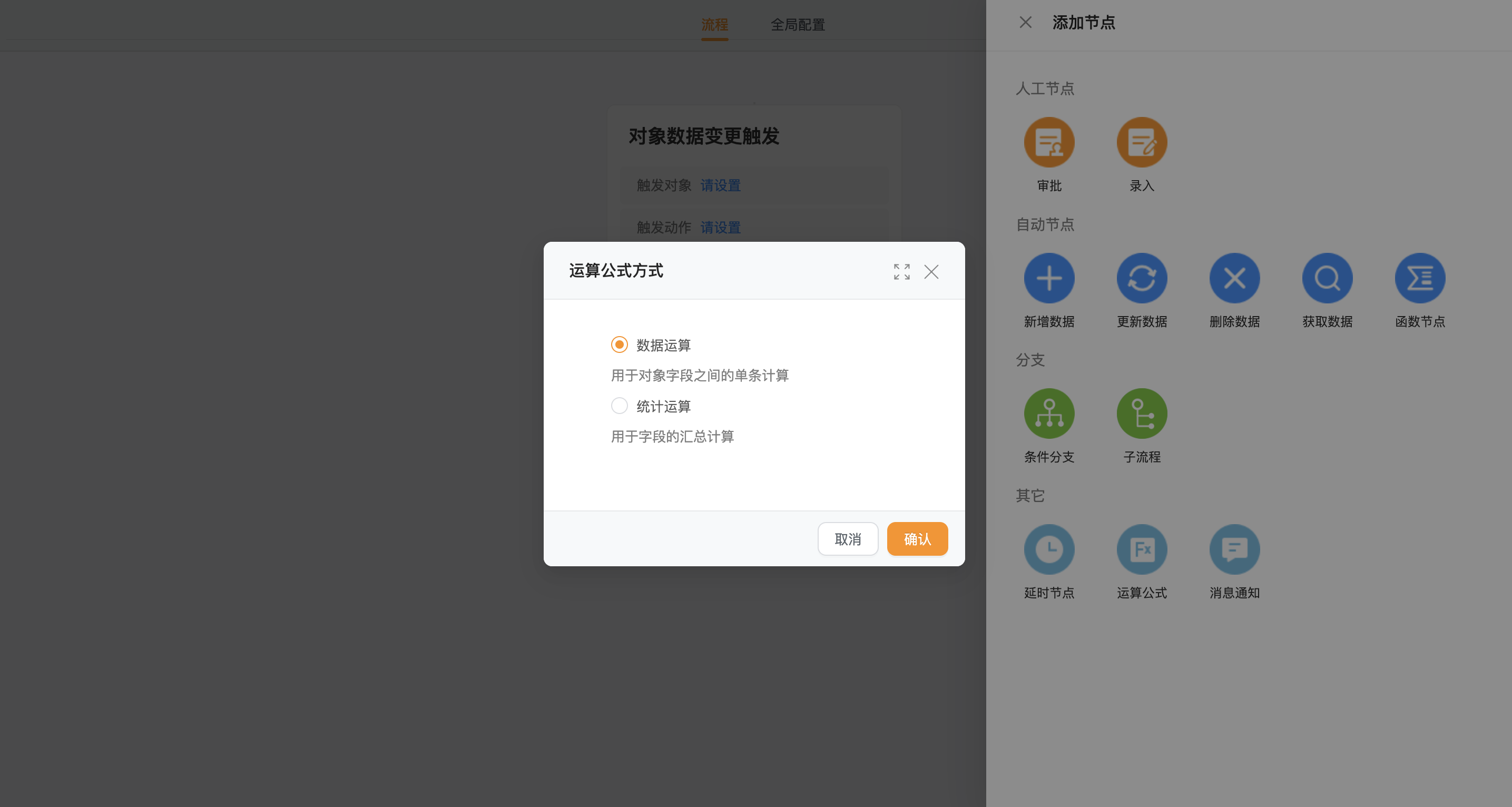Click the 取消 button in the dialog
The image size is (1512, 807).
[848, 539]
